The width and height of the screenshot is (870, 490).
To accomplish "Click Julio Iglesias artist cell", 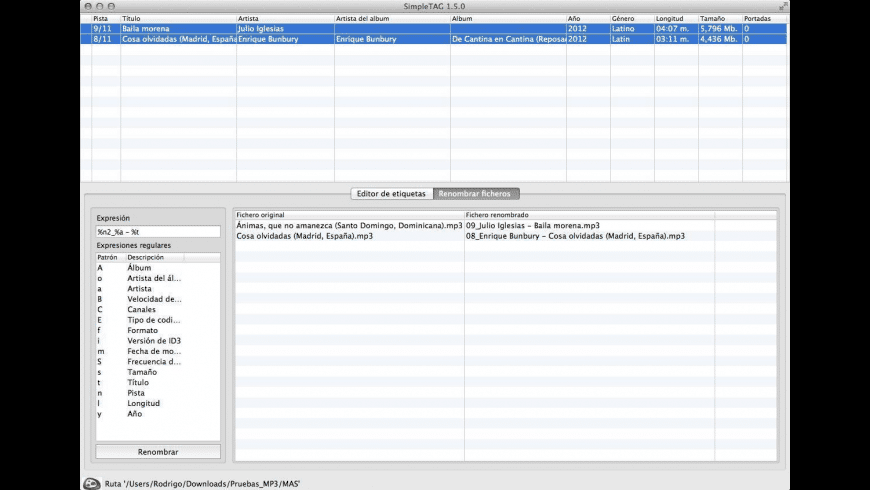I will (285, 28).
